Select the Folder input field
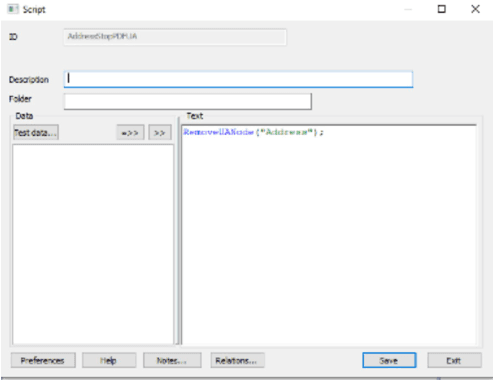Viewport: 494px width, 380px height. (188, 101)
